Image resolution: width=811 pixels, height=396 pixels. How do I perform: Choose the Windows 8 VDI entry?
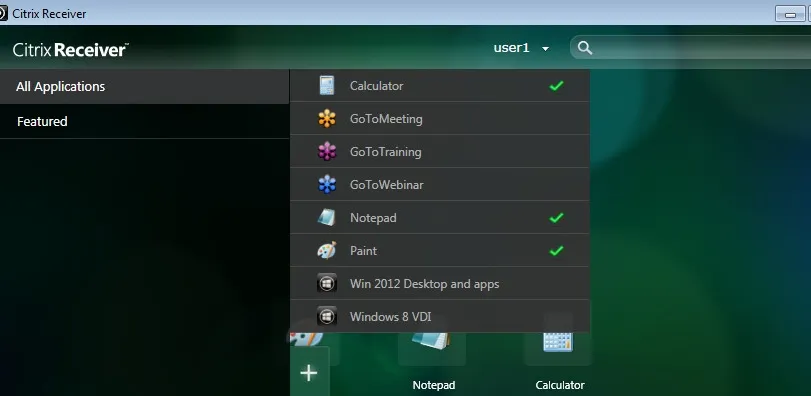tap(440, 316)
